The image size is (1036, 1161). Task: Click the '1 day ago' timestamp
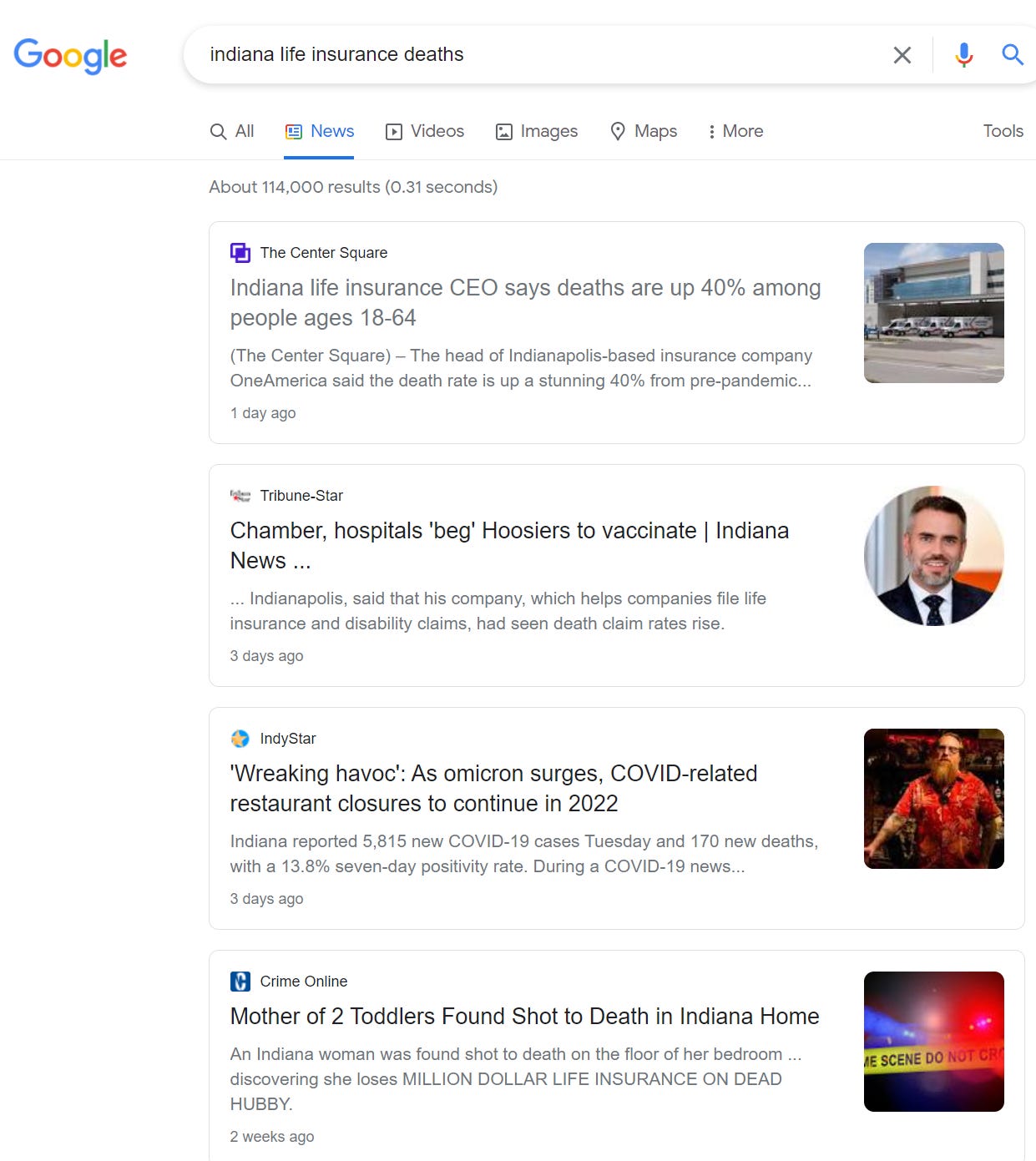(263, 413)
